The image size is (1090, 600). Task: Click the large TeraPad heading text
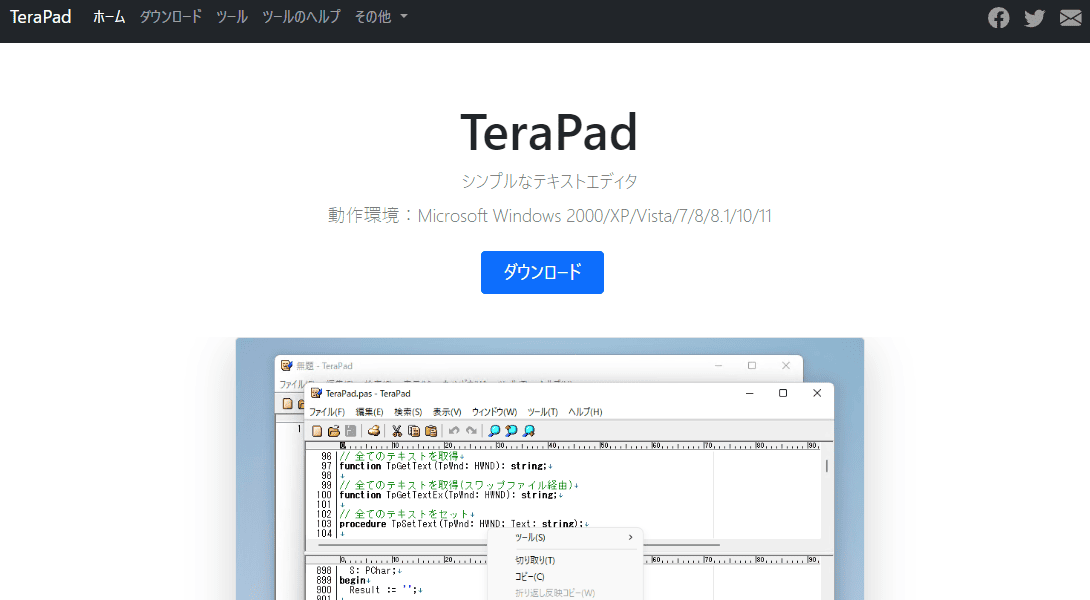[x=549, y=132]
